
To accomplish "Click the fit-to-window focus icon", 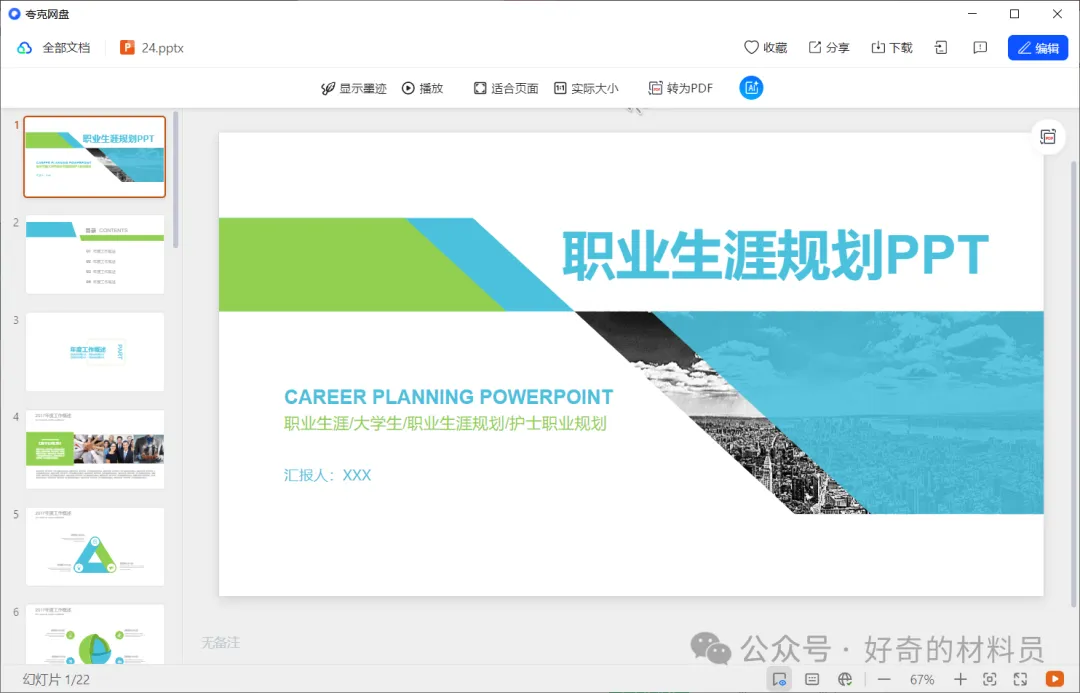I will pos(990,679).
